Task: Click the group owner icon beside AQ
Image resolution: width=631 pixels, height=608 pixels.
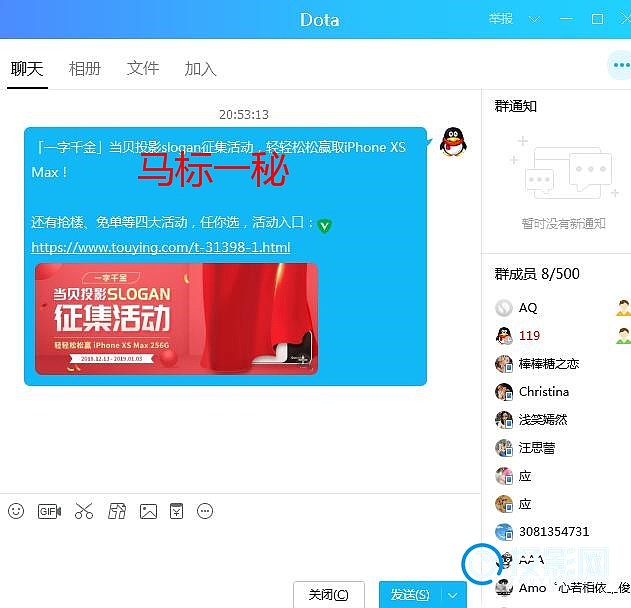Action: [x=623, y=308]
